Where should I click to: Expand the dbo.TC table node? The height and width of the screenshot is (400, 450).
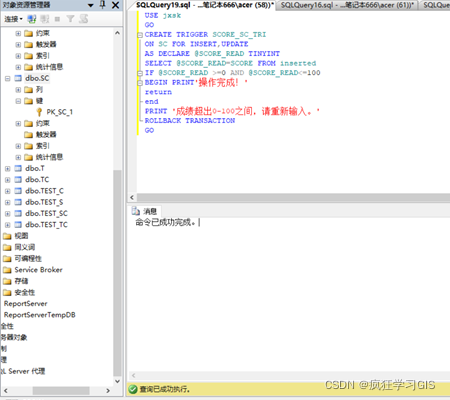coord(7,180)
